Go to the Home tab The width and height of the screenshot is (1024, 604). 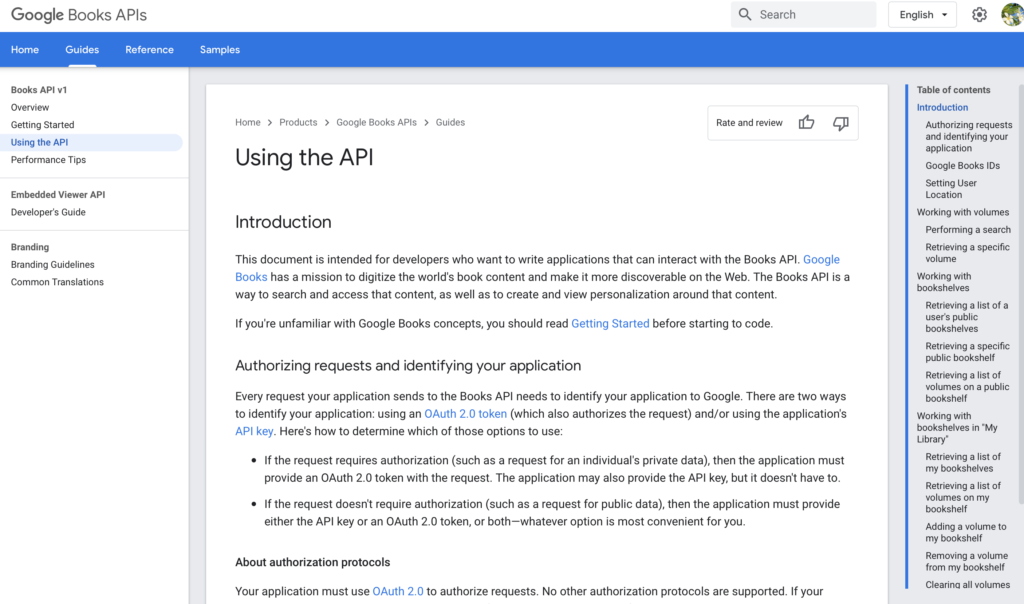25,50
